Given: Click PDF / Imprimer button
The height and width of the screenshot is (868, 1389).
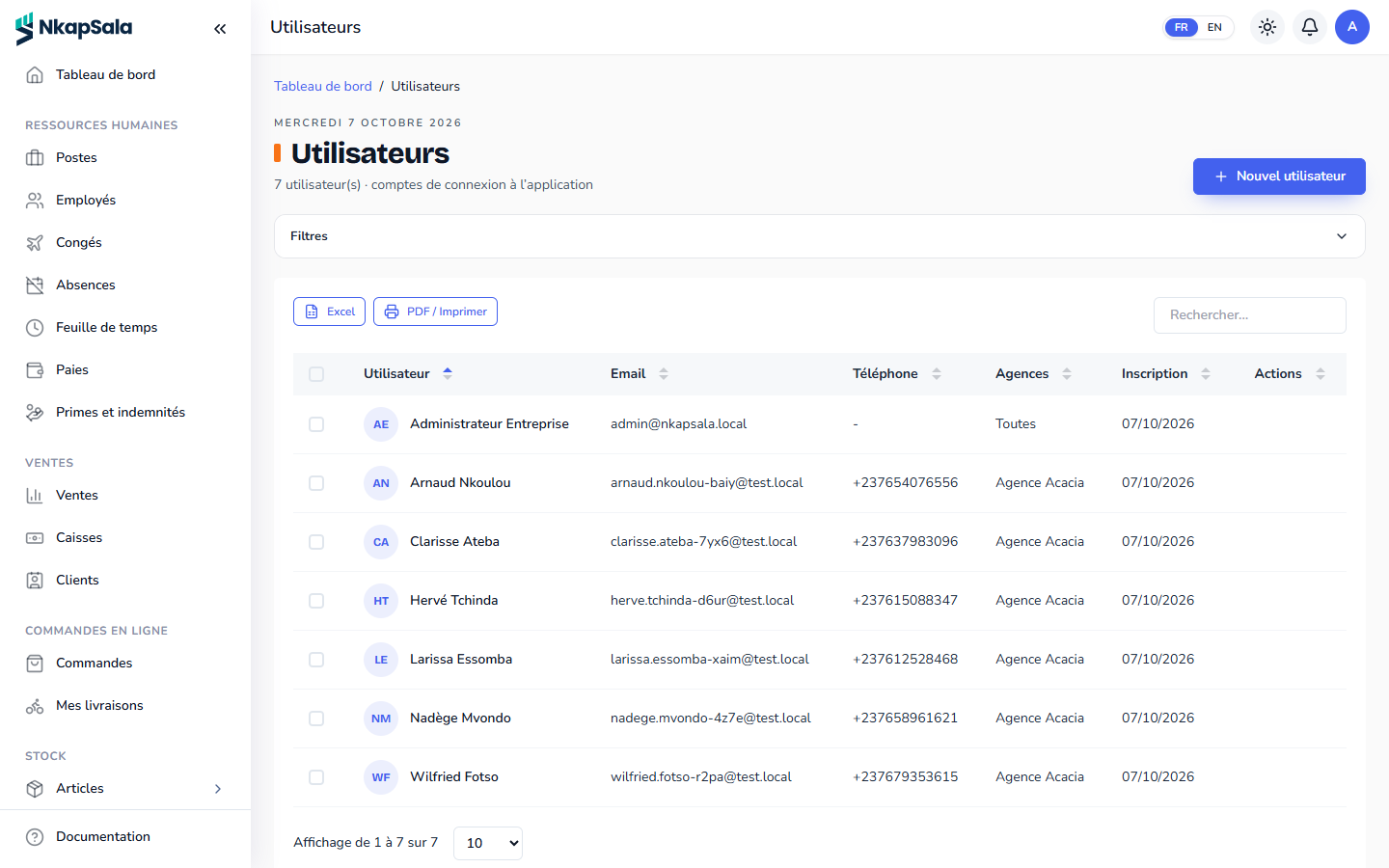Looking at the screenshot, I should coord(435,312).
